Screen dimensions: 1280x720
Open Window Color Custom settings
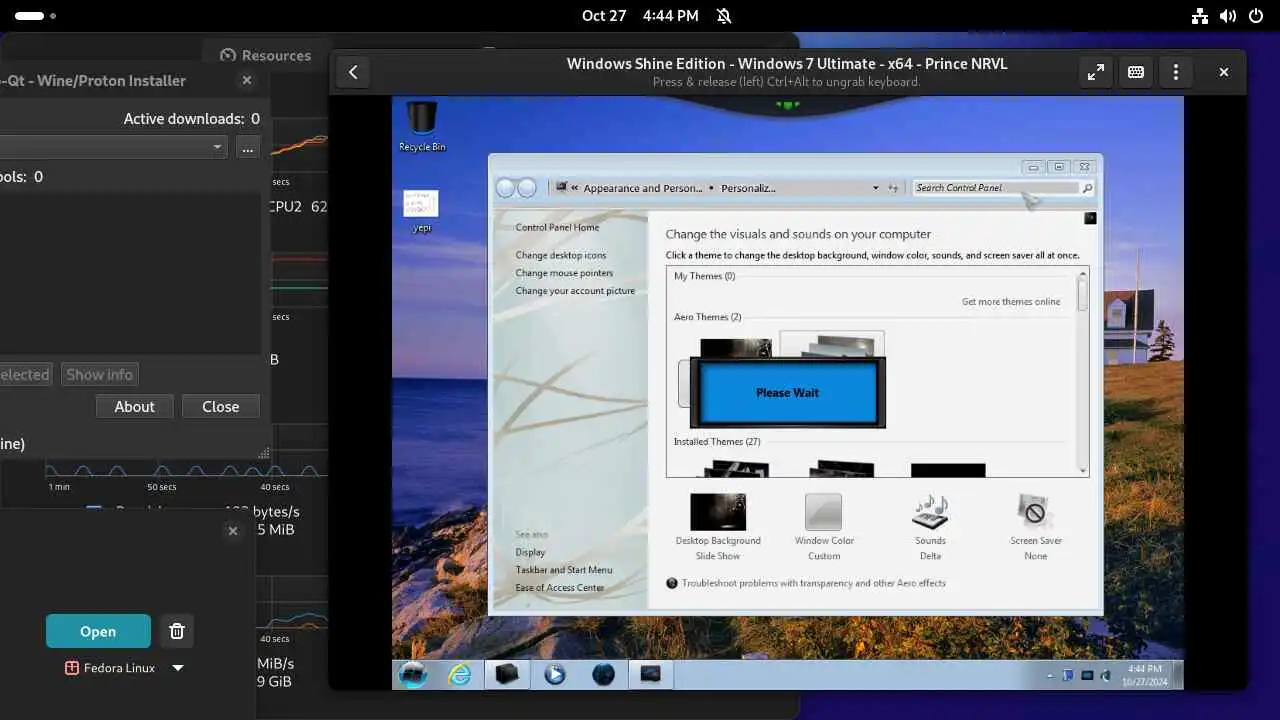coord(824,526)
